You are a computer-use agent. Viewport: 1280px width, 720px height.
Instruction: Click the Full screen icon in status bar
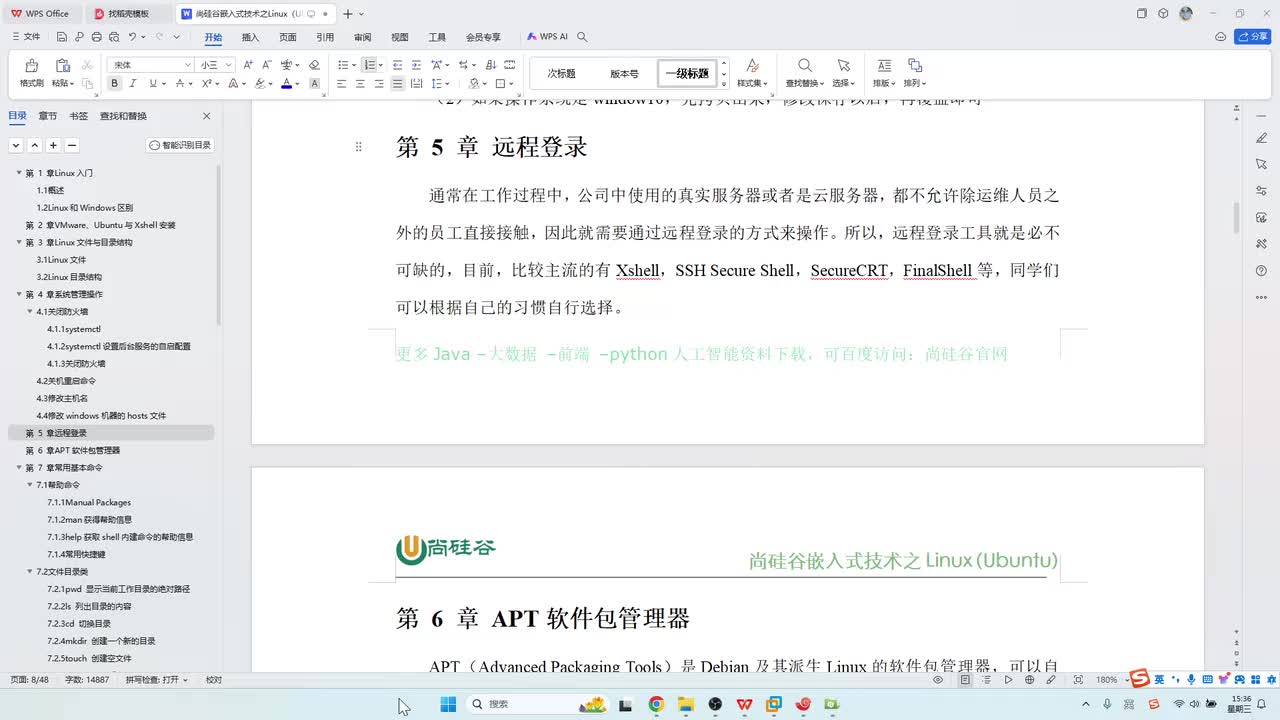coord(1078,680)
